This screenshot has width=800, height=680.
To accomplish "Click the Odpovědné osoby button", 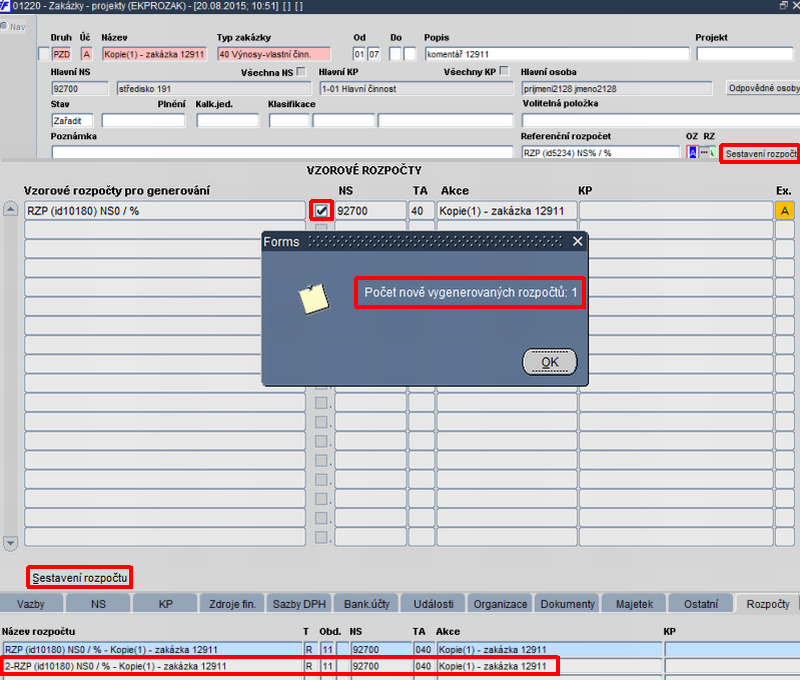I will click(763, 88).
